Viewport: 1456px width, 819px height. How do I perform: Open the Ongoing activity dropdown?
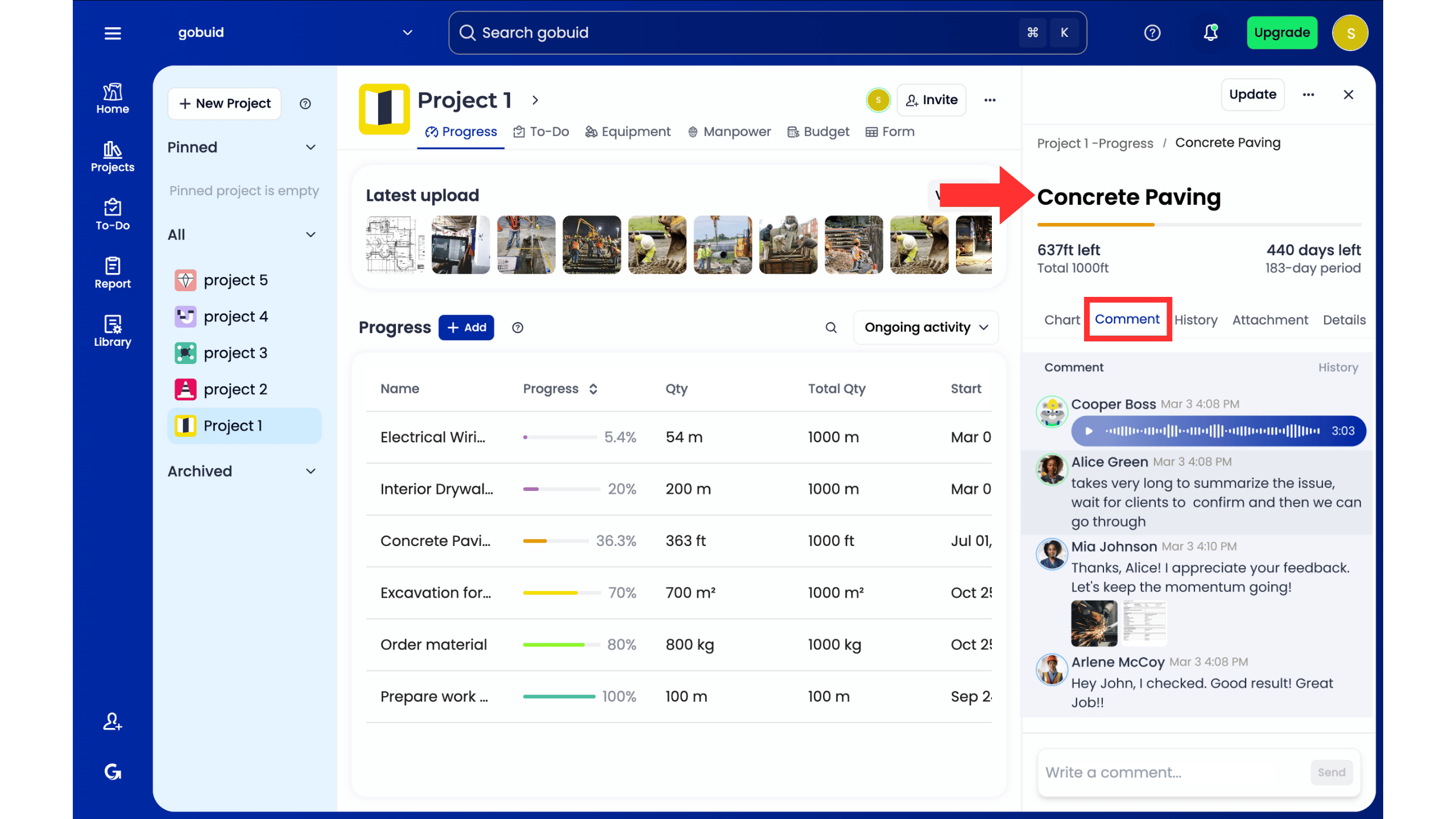coord(926,328)
